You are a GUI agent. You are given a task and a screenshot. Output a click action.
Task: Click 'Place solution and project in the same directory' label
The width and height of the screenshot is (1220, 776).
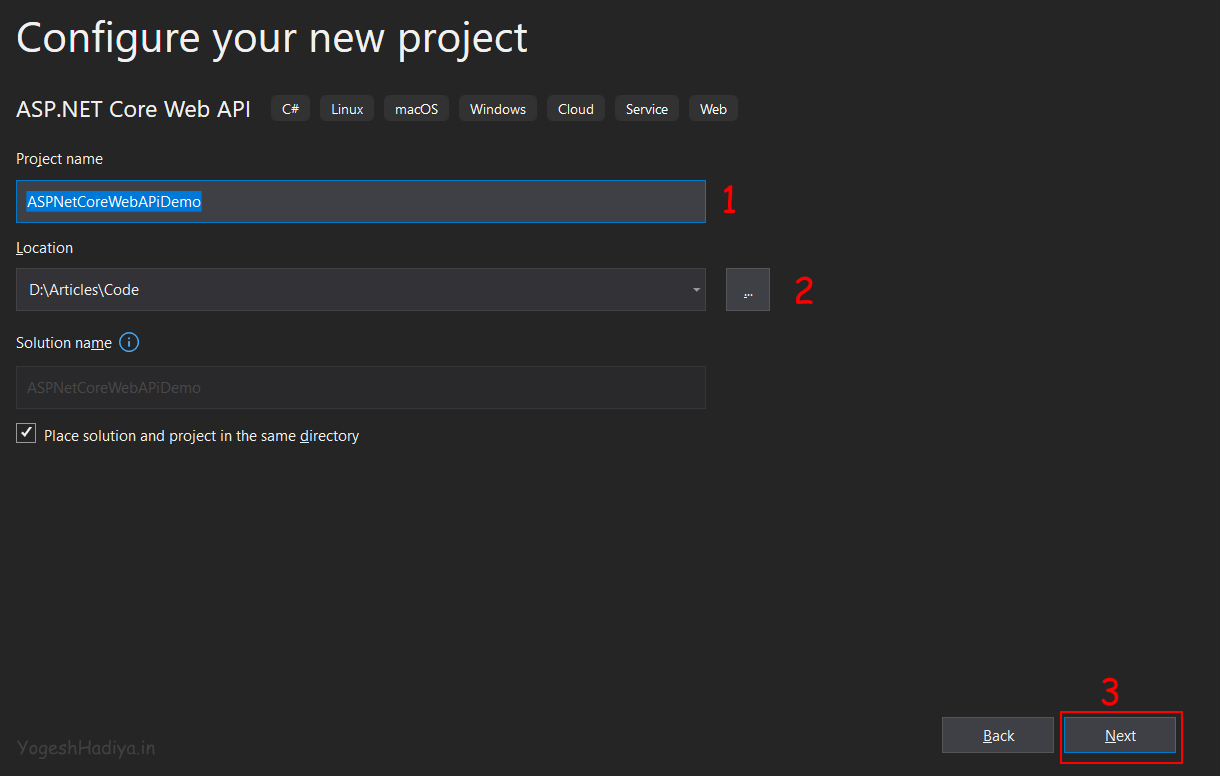tap(201, 436)
